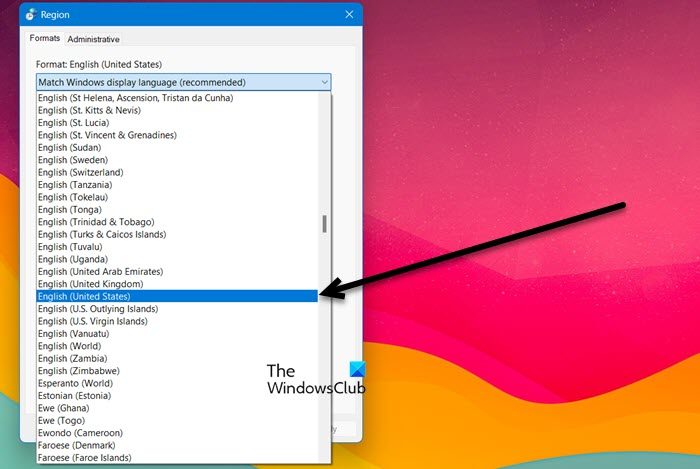
Task: Select English (Zimbabwe) entry
Action: click(177, 371)
